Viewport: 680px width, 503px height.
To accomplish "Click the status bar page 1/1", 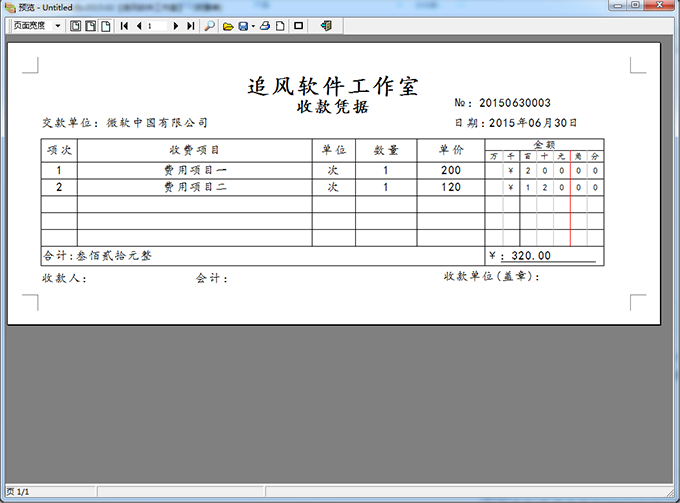I will pyautogui.click(x=18, y=492).
